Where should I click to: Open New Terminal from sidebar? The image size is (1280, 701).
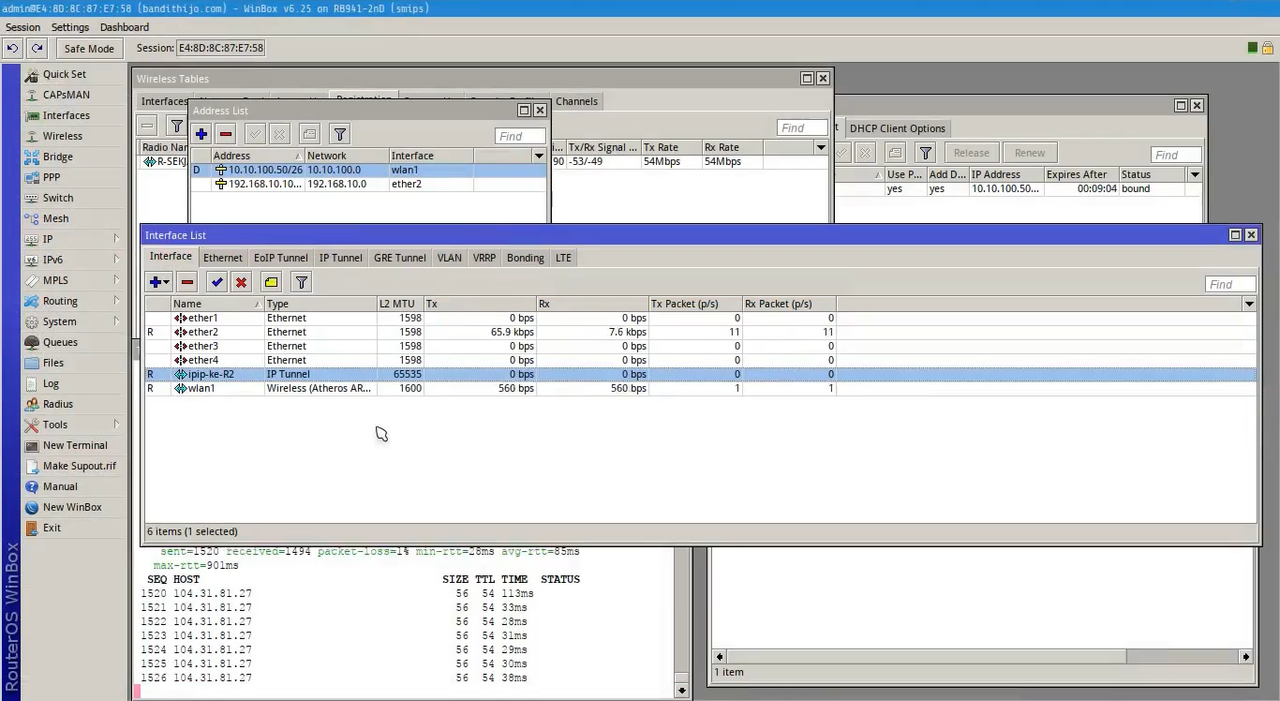pos(74,445)
